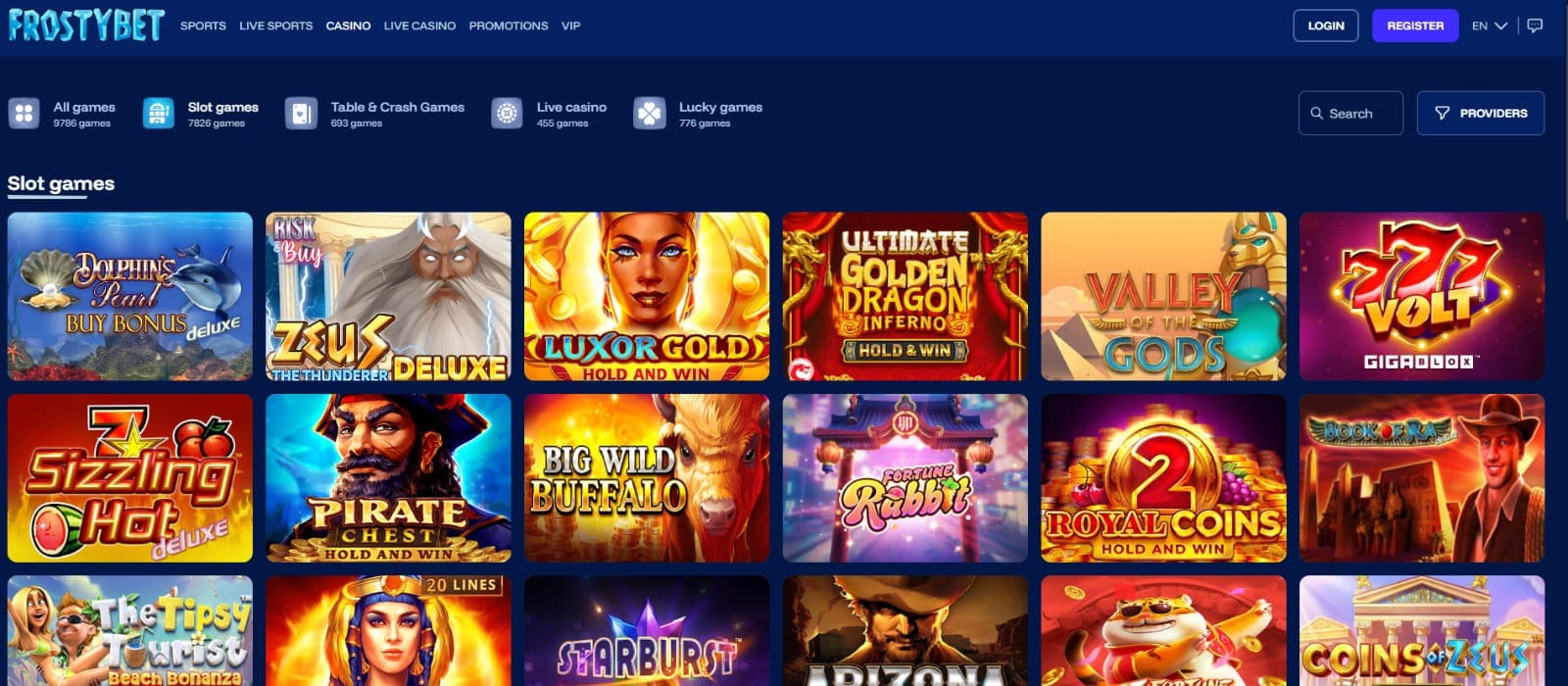The width and height of the screenshot is (1568, 686).
Task: Click the "776 games" count text
Action: (x=704, y=123)
